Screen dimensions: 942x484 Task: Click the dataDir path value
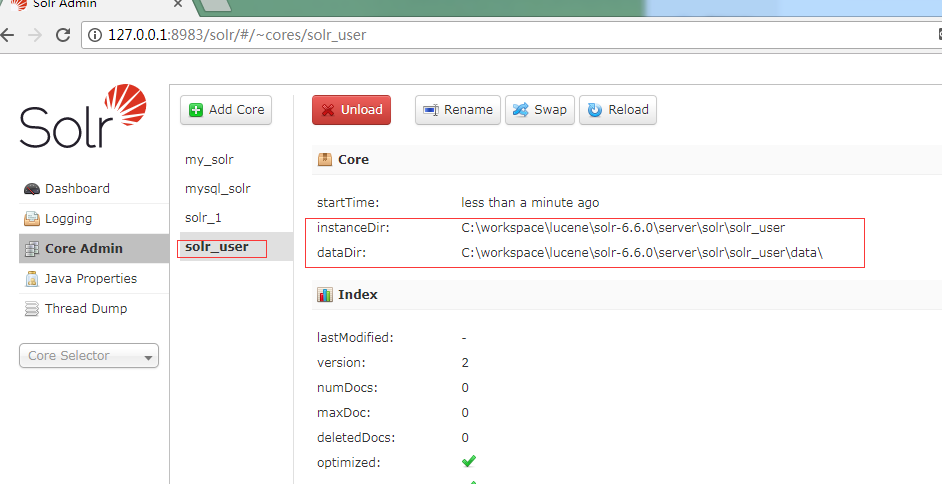point(642,253)
